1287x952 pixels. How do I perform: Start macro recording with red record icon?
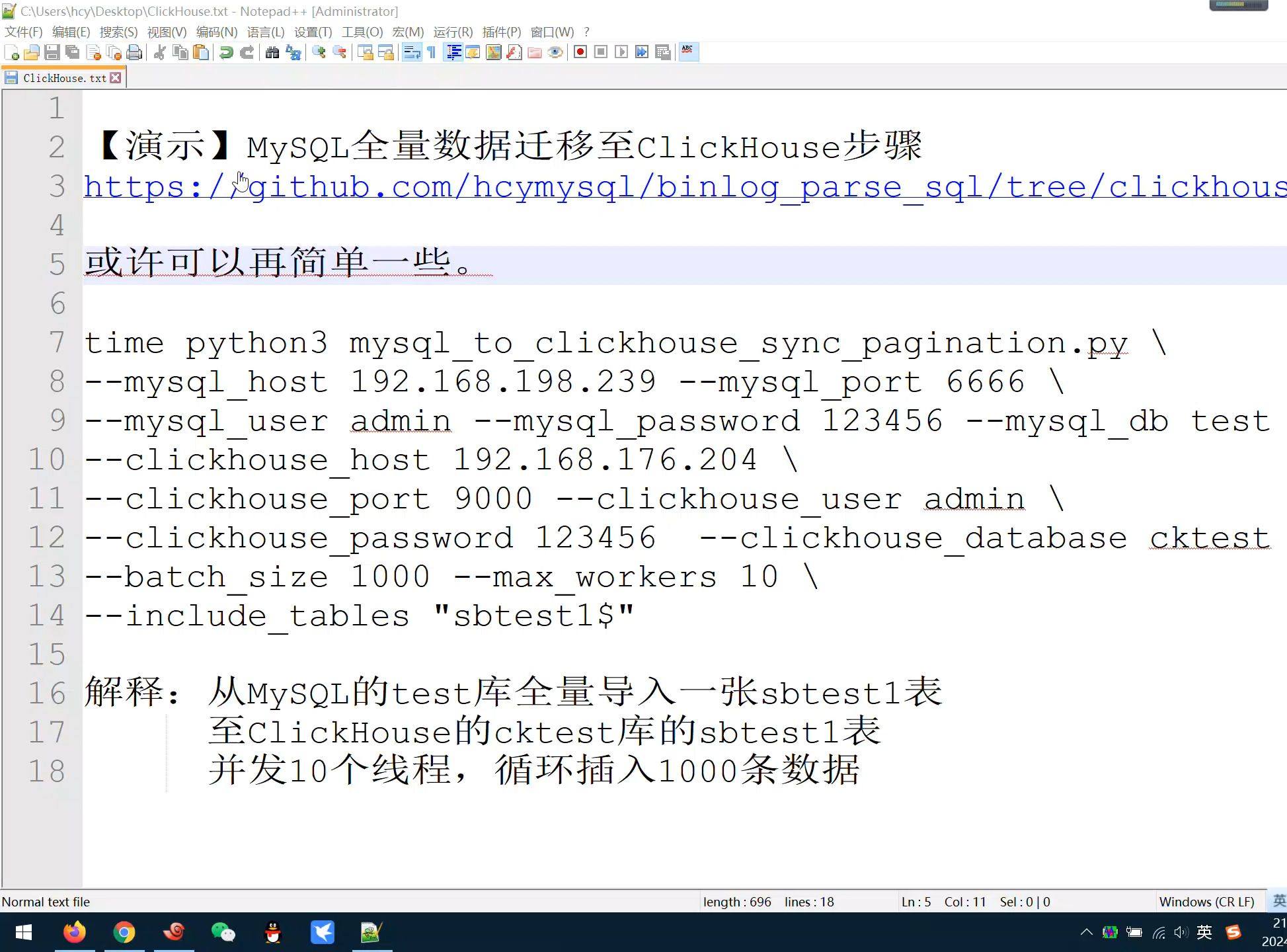tap(580, 52)
